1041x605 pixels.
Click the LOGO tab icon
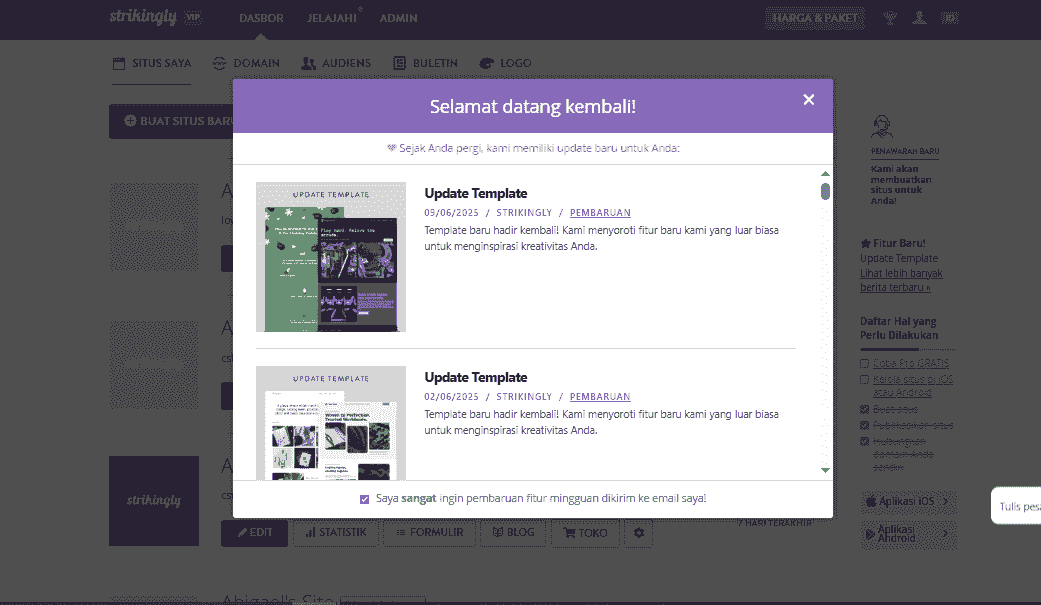tap(487, 63)
